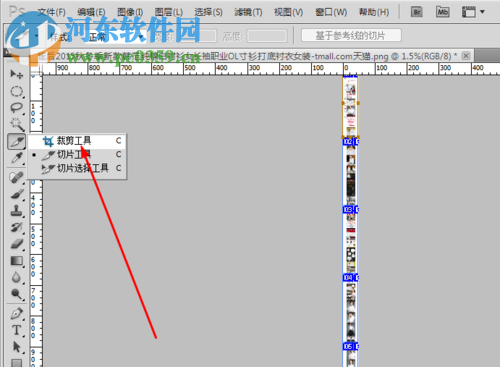Select the Path Selection tool
Image resolution: width=500 pixels, height=367 pixels.
[x=16, y=347]
